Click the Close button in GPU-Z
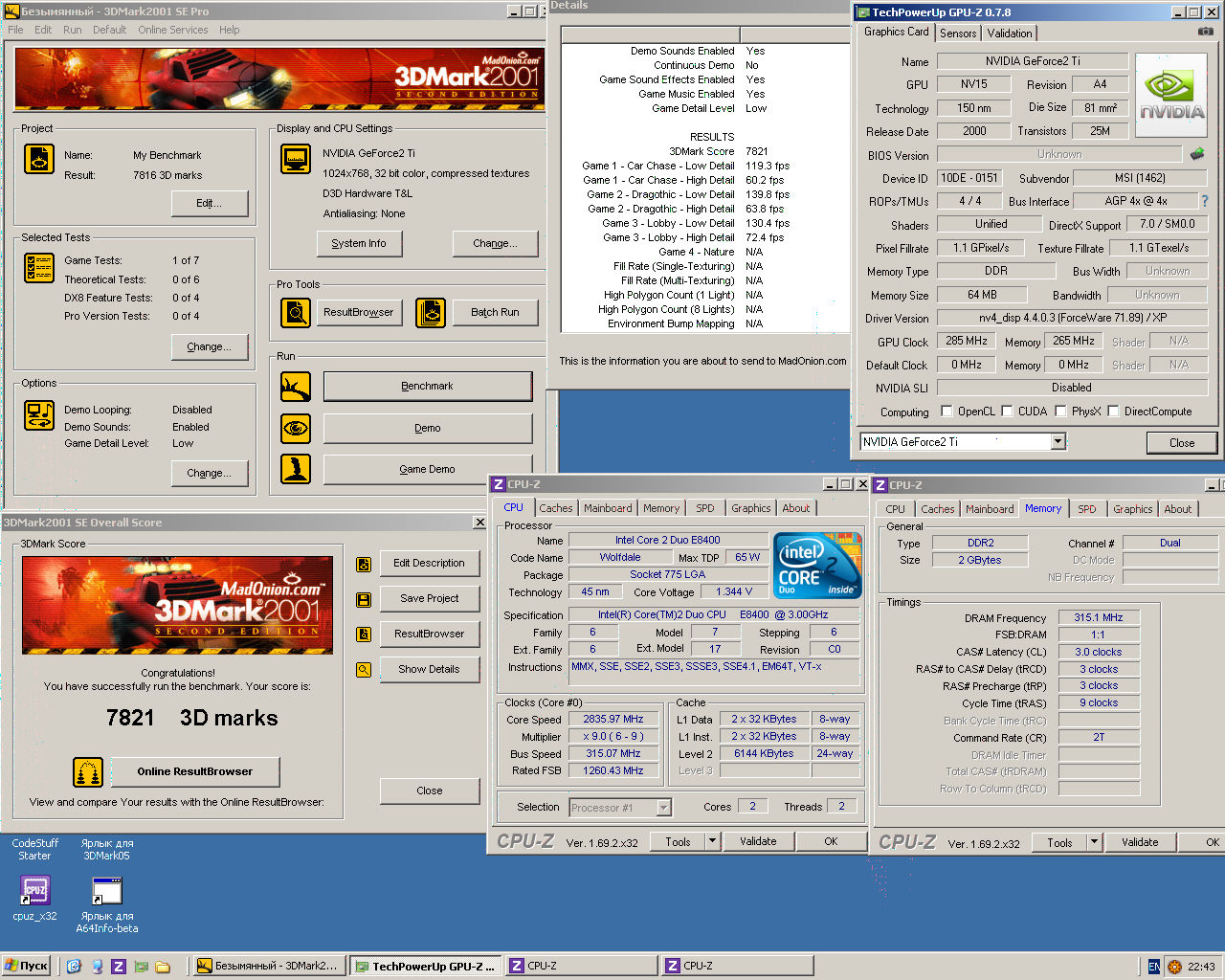 coord(1182,442)
